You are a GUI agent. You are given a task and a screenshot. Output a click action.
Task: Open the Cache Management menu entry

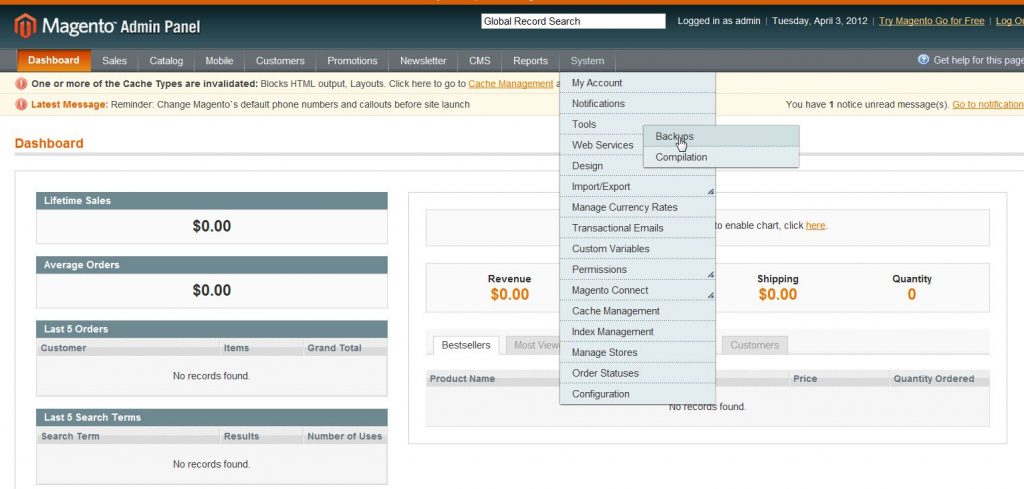(615, 311)
